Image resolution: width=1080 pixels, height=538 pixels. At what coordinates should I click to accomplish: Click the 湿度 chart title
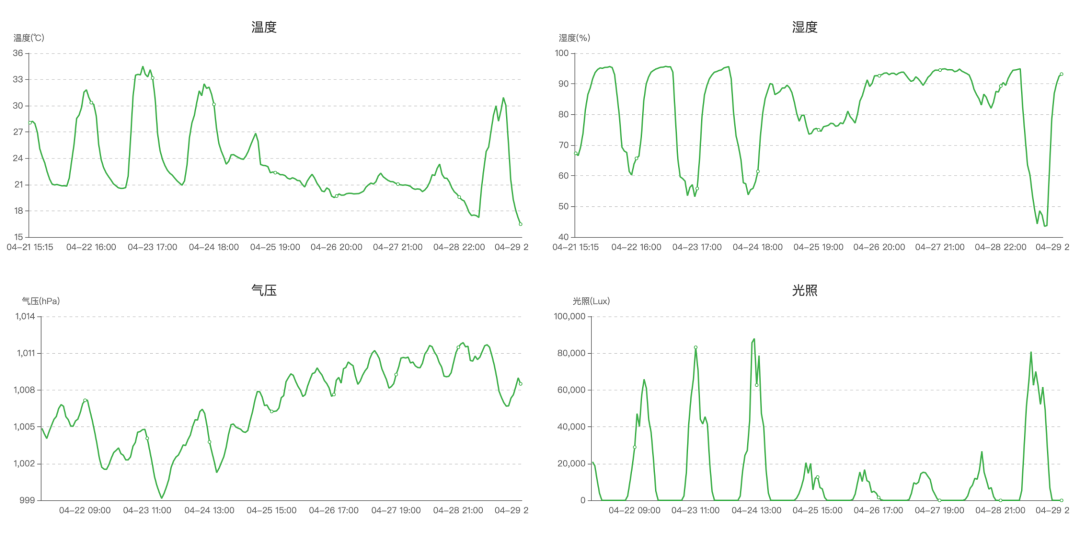tap(805, 27)
